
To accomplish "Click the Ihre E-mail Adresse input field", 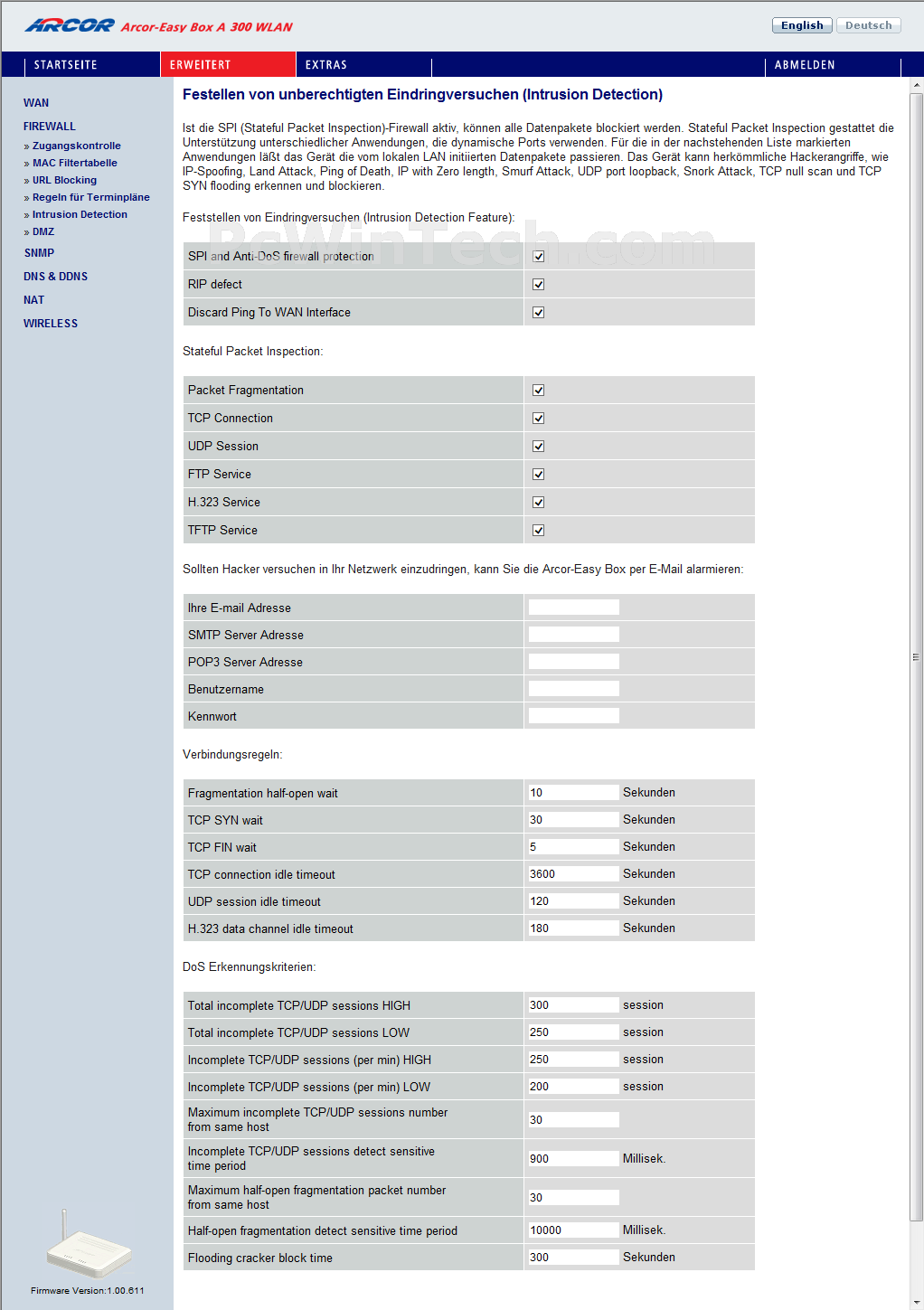I will click(573, 608).
